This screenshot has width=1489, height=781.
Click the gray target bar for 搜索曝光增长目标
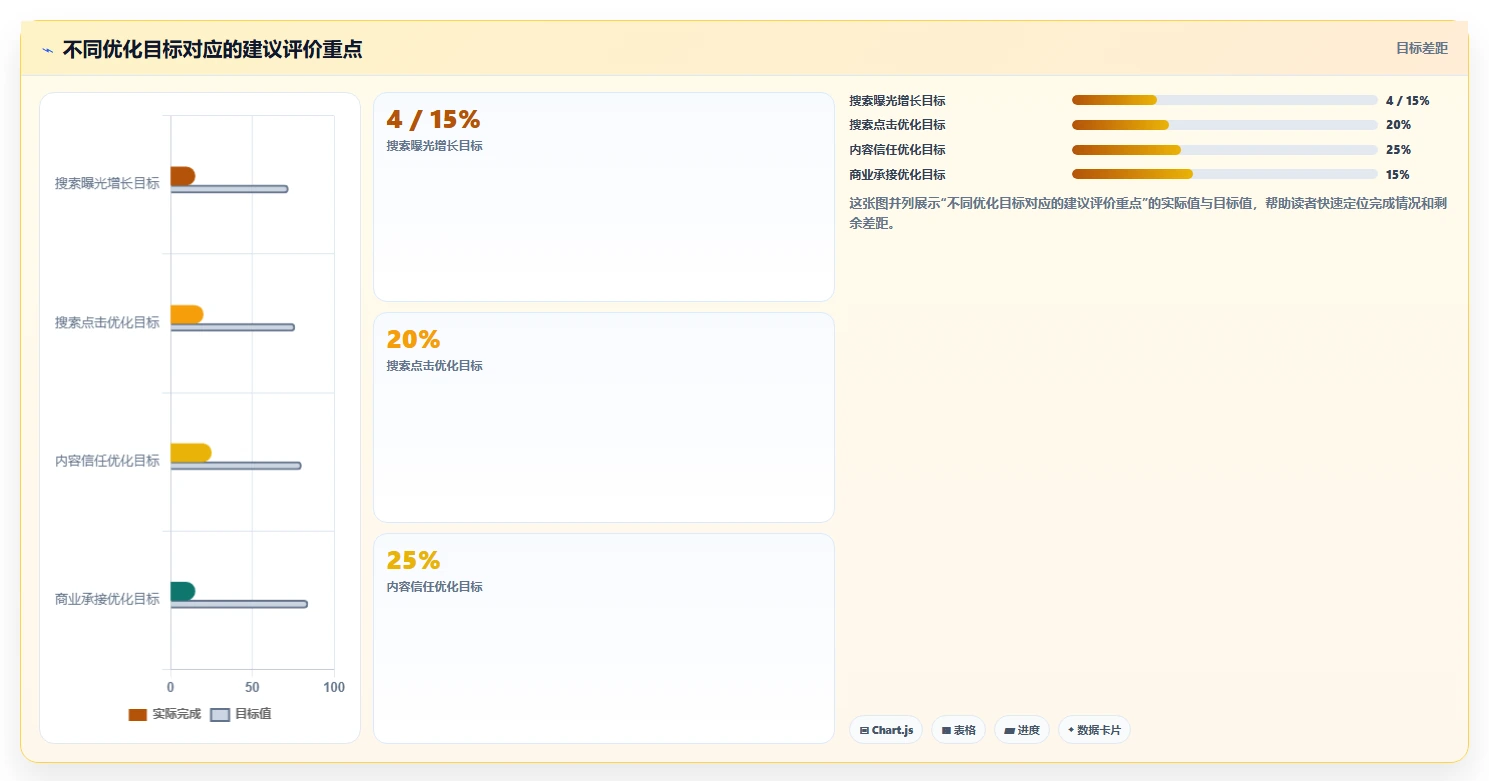point(229,189)
